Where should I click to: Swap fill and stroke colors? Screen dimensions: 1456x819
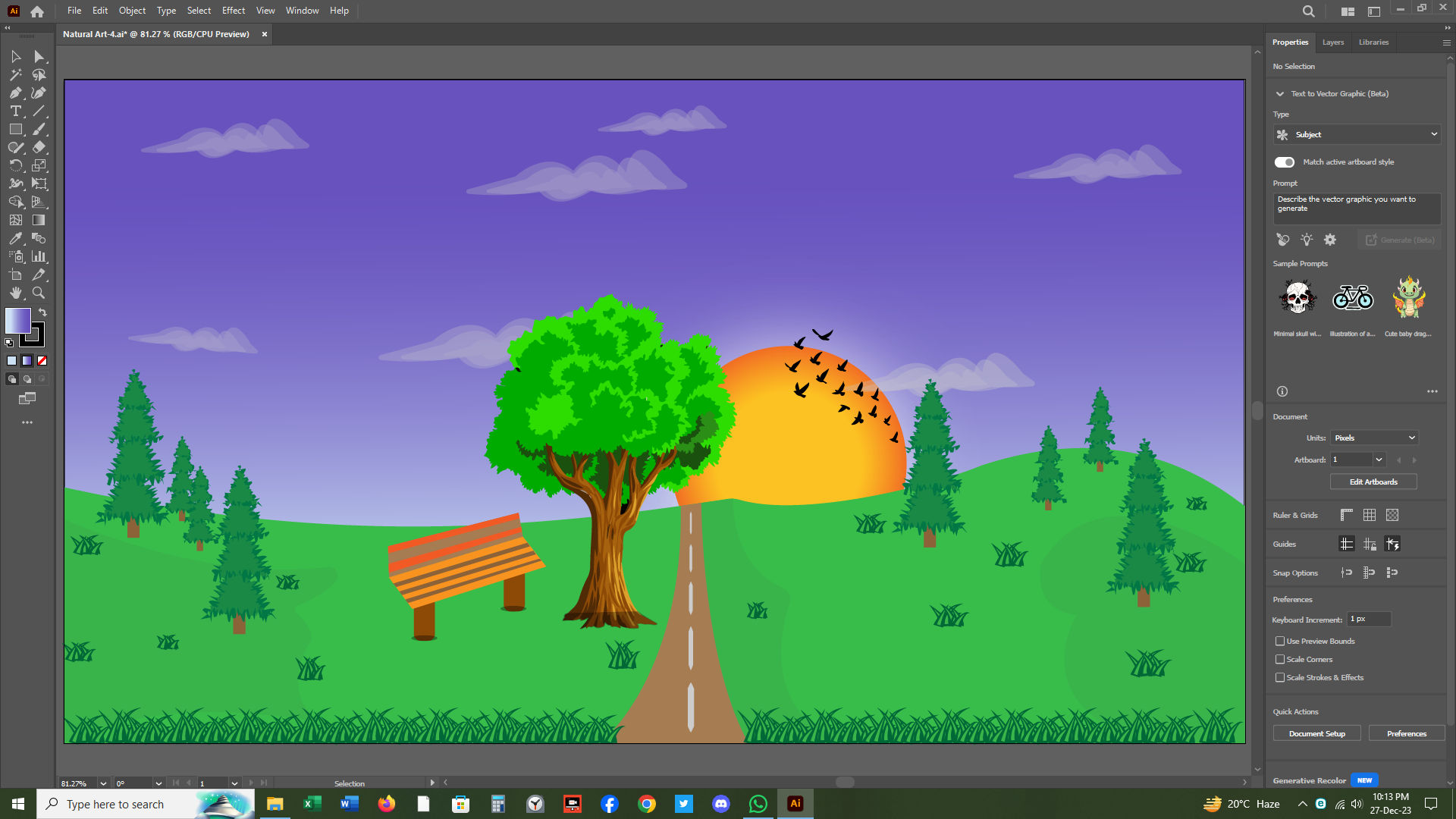(42, 312)
